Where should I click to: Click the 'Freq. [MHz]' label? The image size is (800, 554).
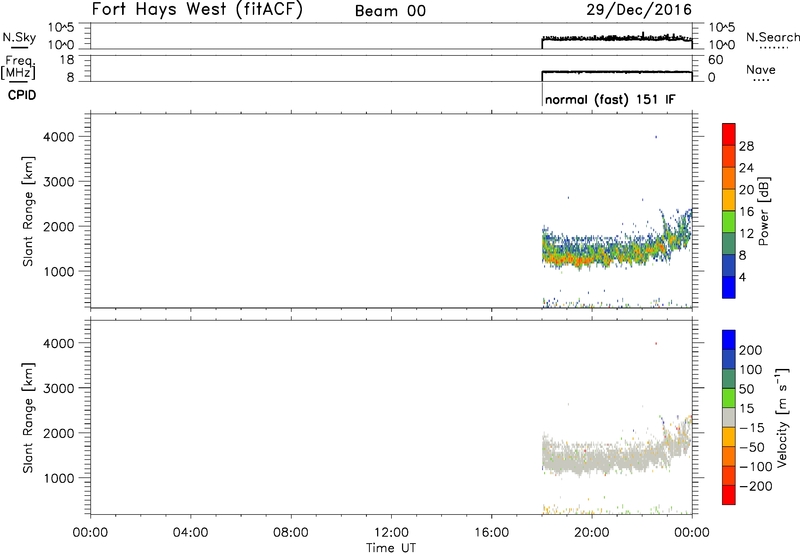pyautogui.click(x=19, y=67)
